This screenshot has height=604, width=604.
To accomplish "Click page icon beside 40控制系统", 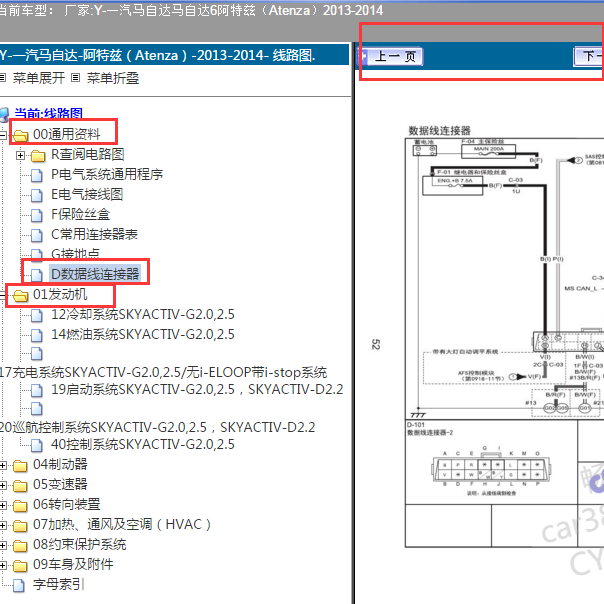I will pos(37,445).
